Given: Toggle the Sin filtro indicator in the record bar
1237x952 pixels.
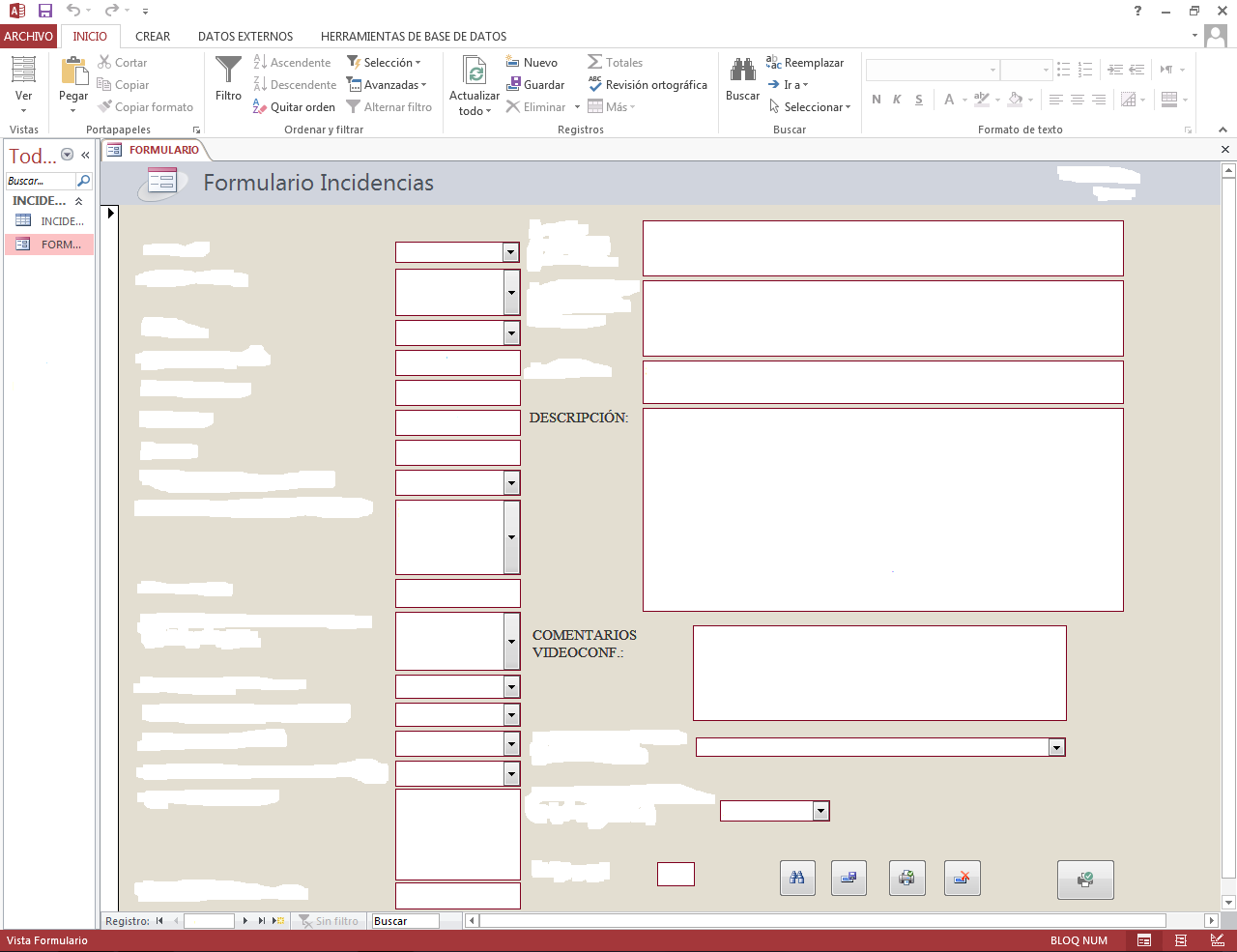Looking at the screenshot, I should point(329,921).
